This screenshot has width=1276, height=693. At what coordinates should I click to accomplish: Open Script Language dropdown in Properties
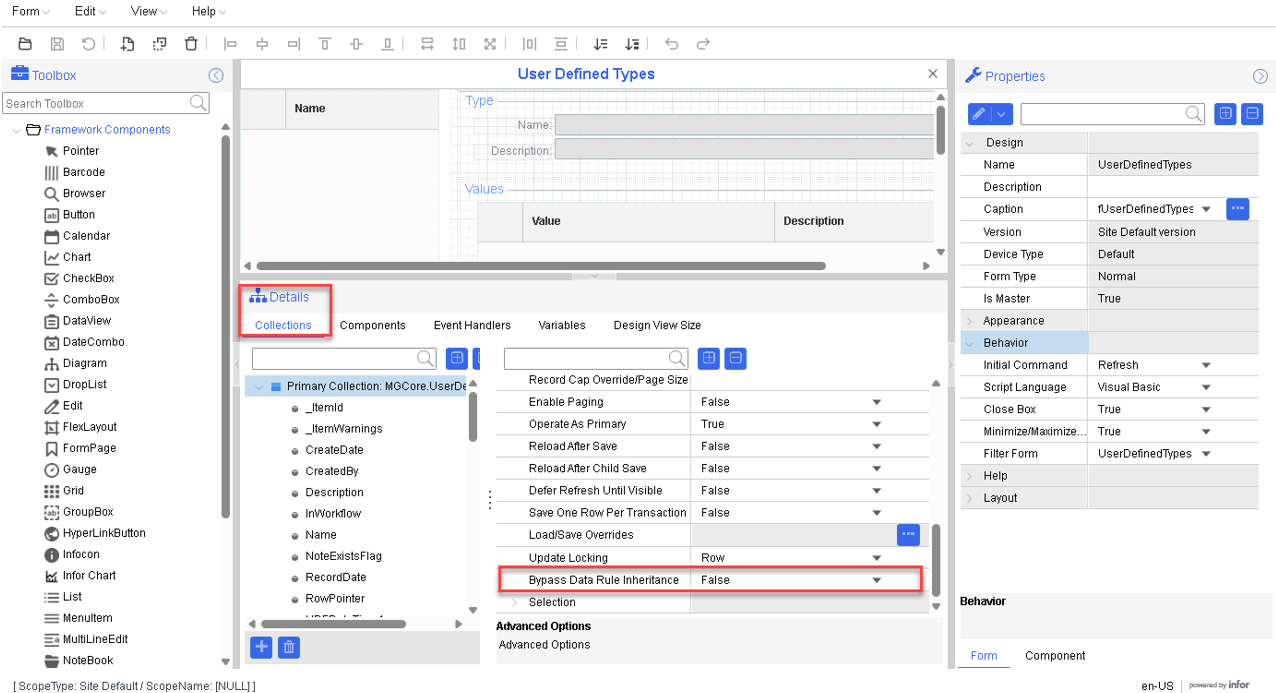1206,387
